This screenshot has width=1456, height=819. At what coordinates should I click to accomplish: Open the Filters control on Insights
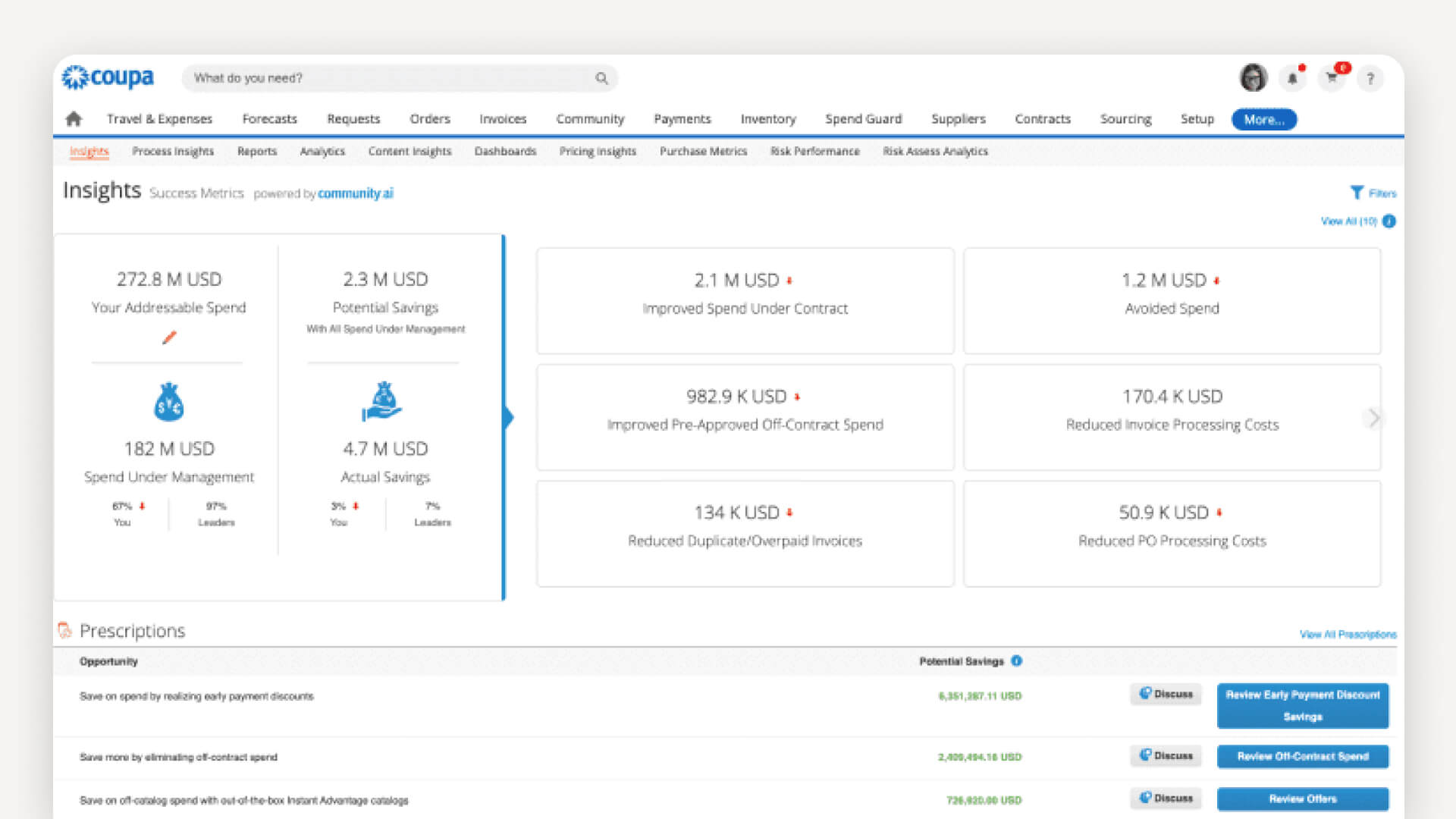pos(1373,193)
